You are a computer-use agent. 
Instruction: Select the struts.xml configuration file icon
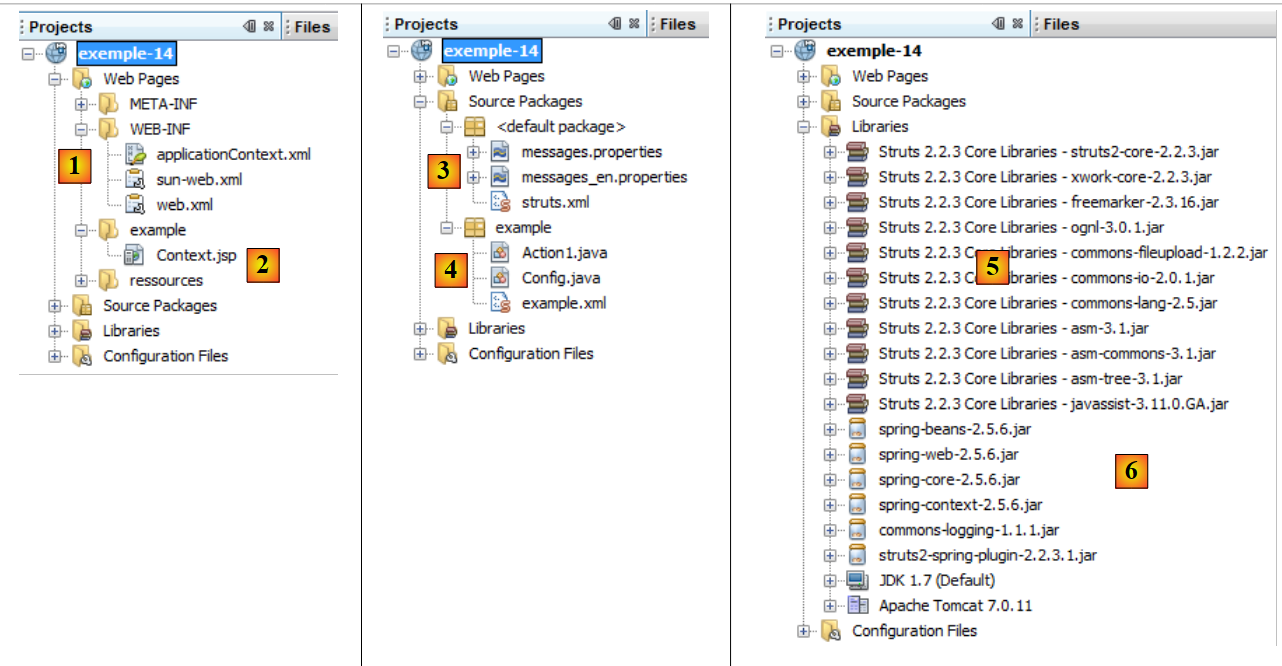[501, 203]
